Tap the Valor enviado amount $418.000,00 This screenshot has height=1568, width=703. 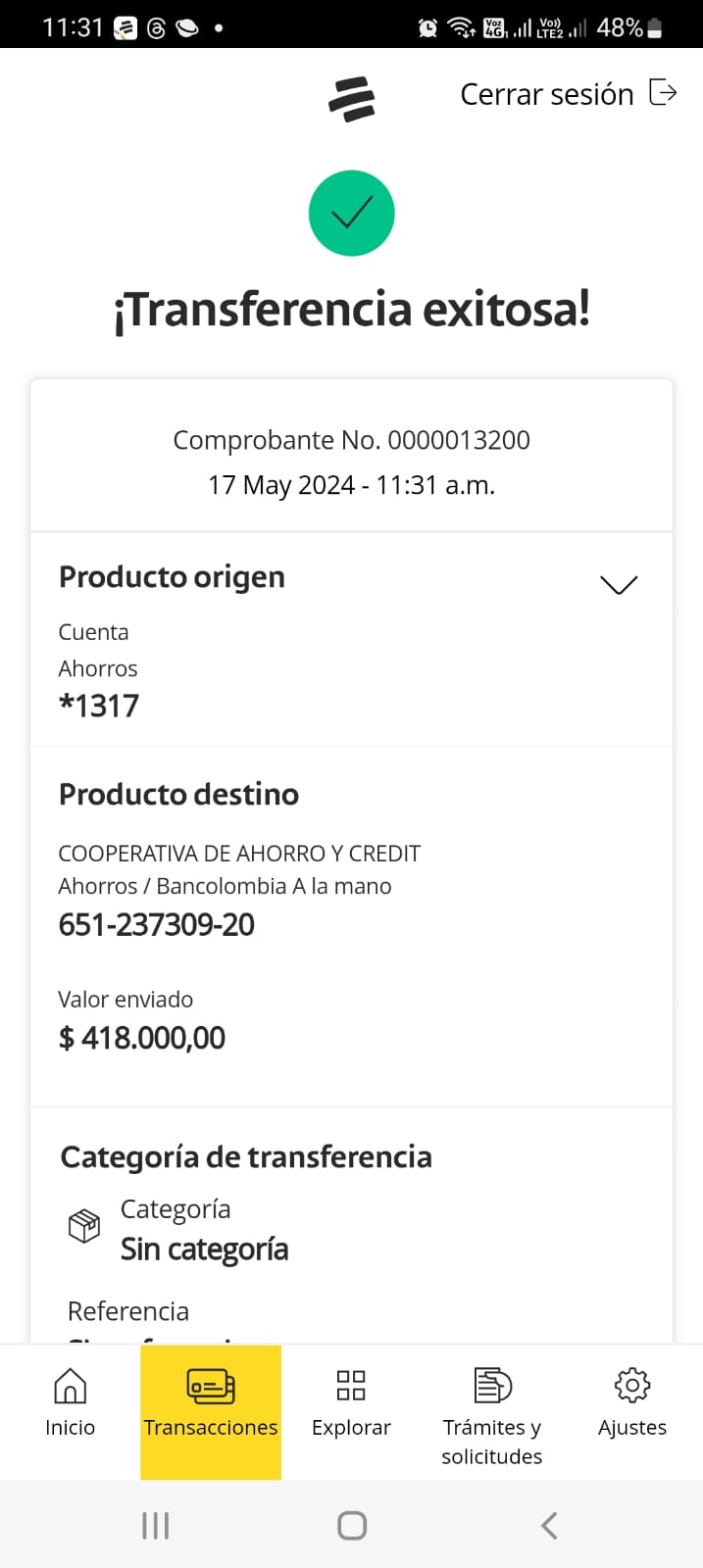click(x=142, y=1038)
